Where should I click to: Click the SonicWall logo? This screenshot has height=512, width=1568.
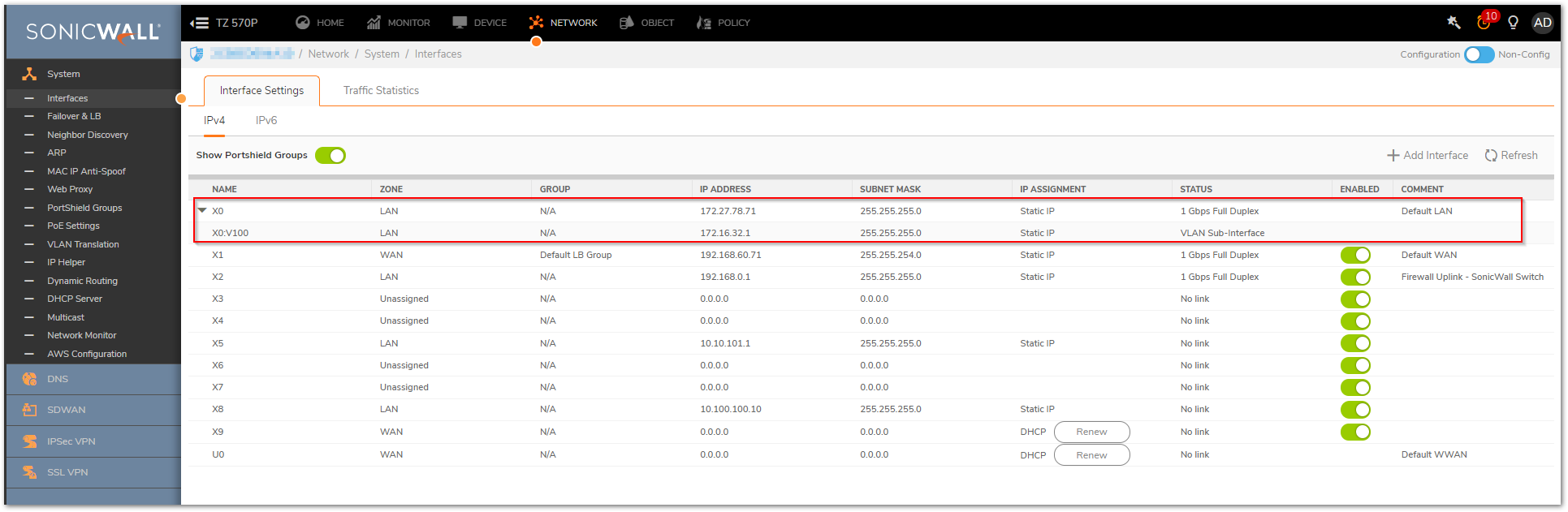93,32
